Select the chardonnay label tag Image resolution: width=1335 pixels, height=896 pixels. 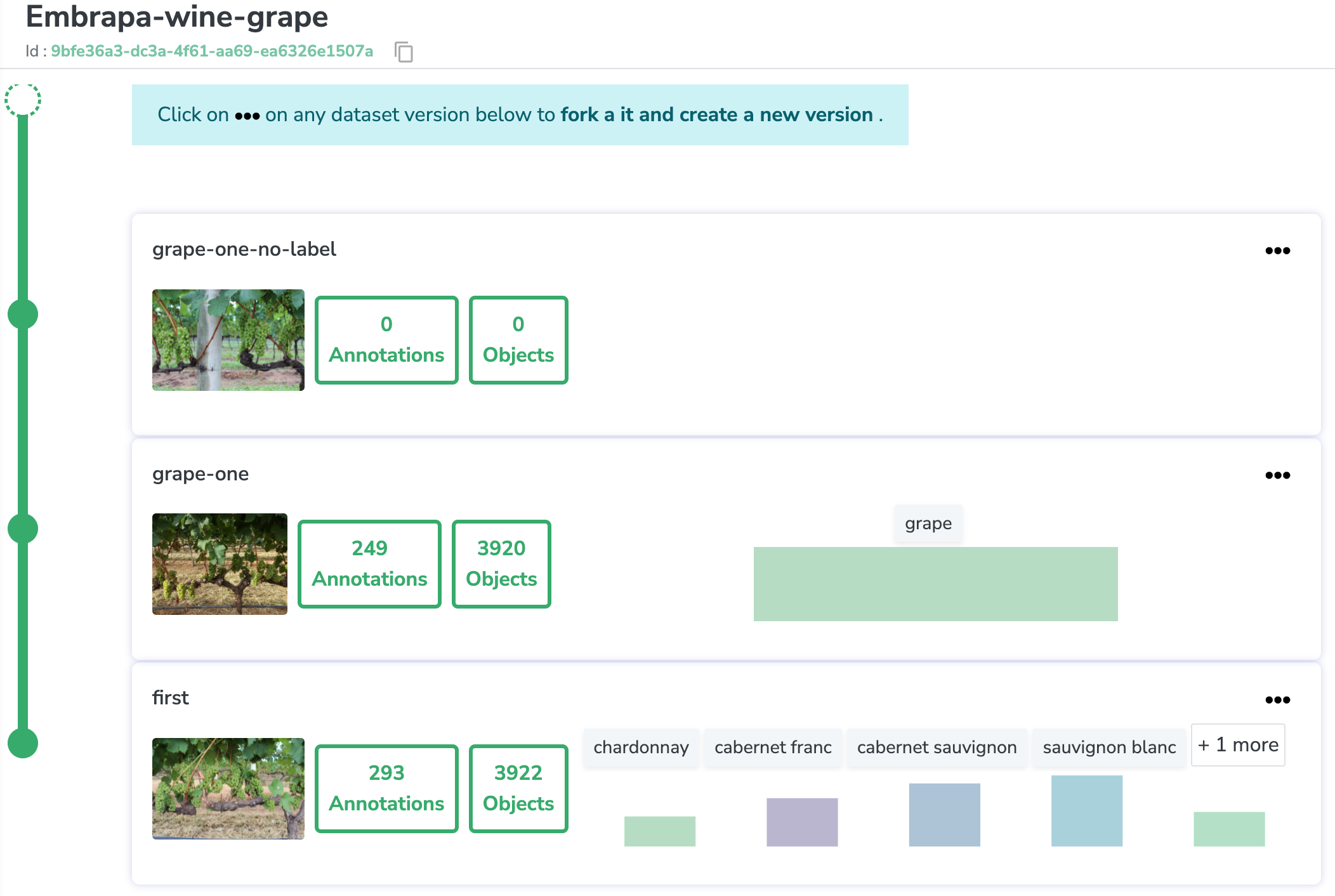(x=641, y=748)
